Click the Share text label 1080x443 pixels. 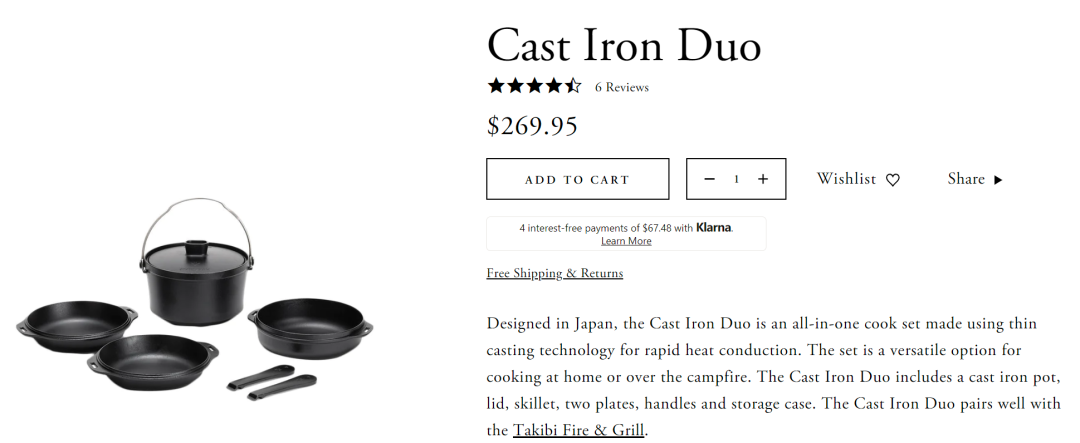point(966,179)
